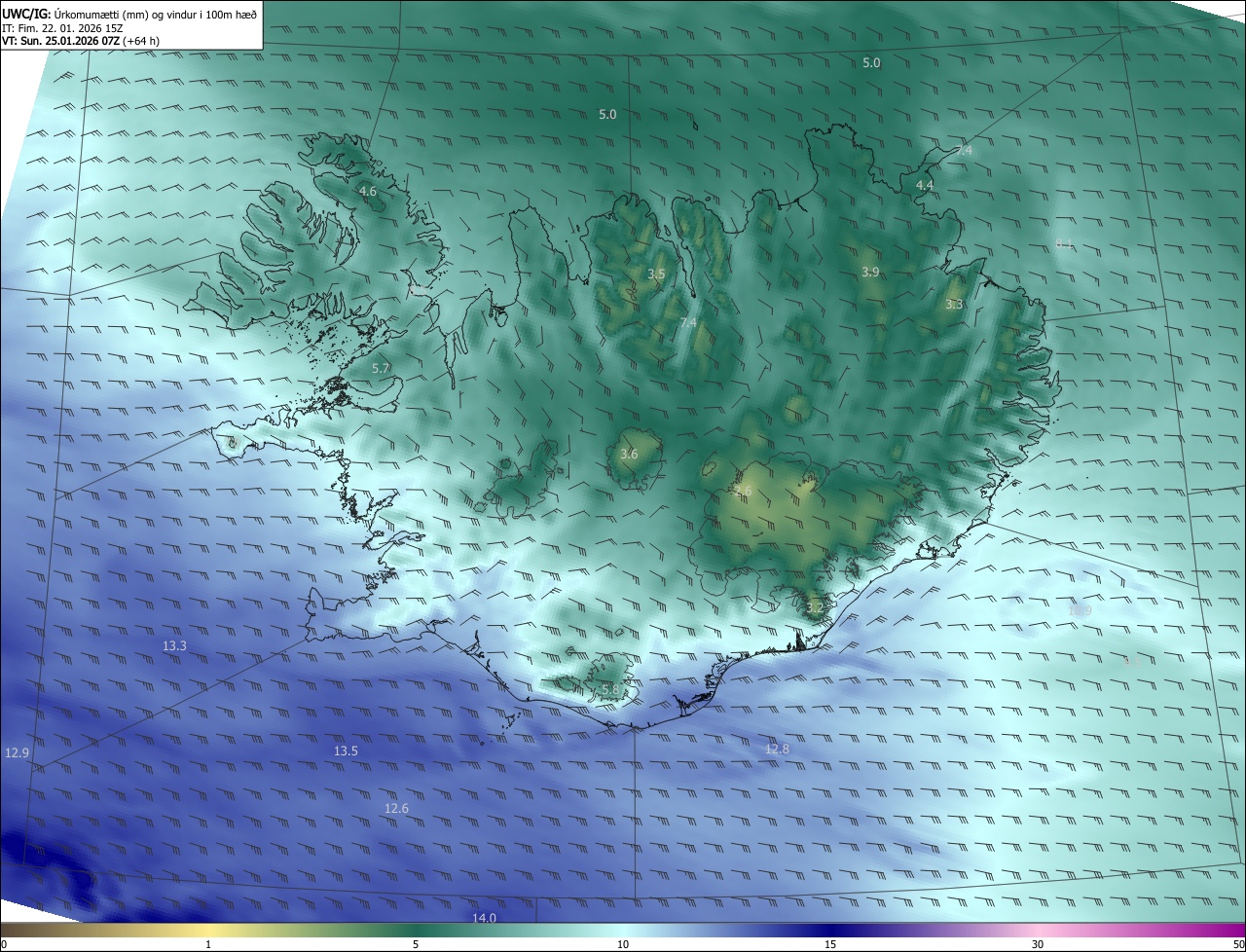This screenshot has width=1246, height=952.
Task: Select the 4.4 precipitation value
Action: (924, 185)
